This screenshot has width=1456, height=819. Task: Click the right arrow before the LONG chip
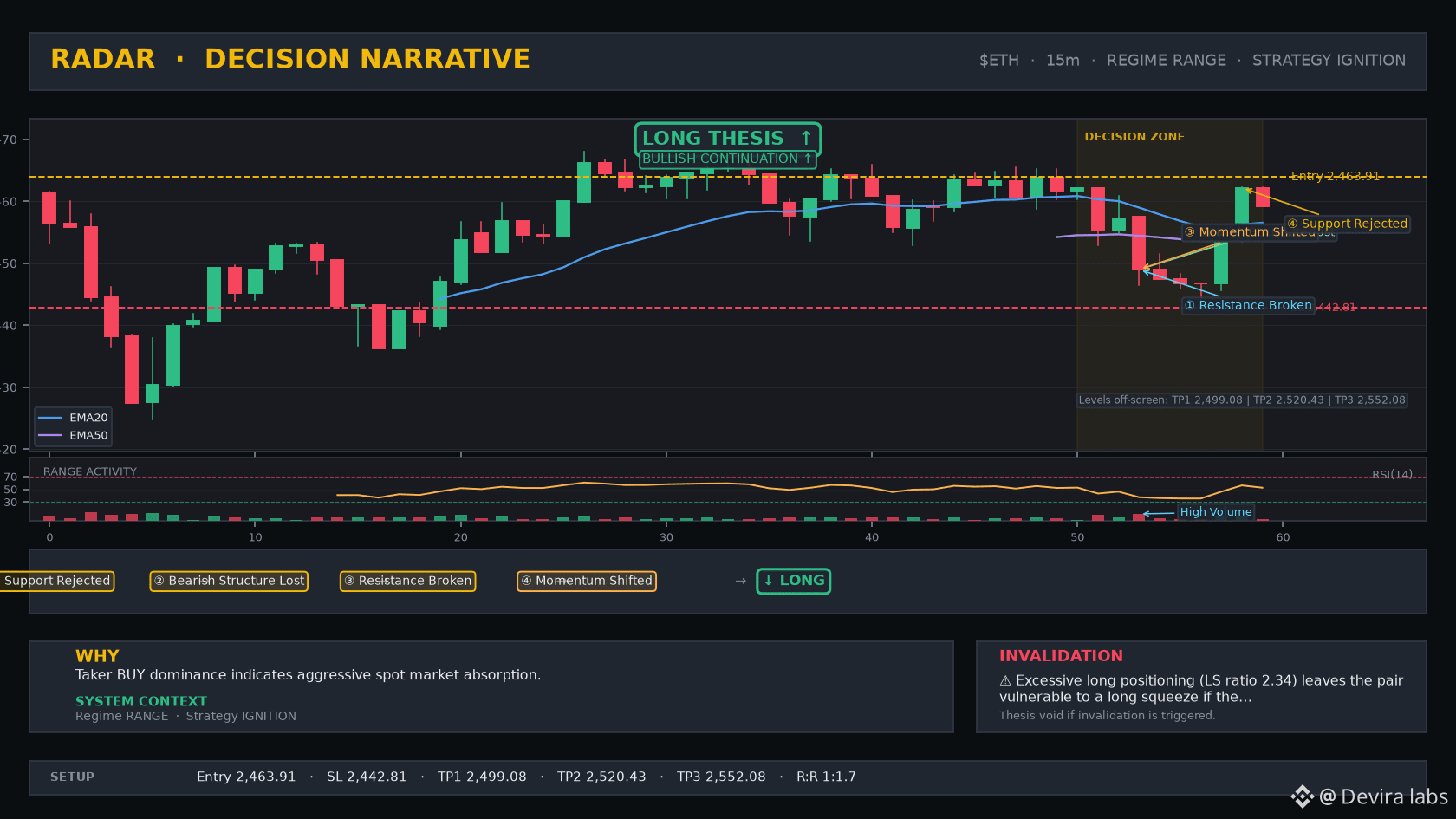click(740, 582)
